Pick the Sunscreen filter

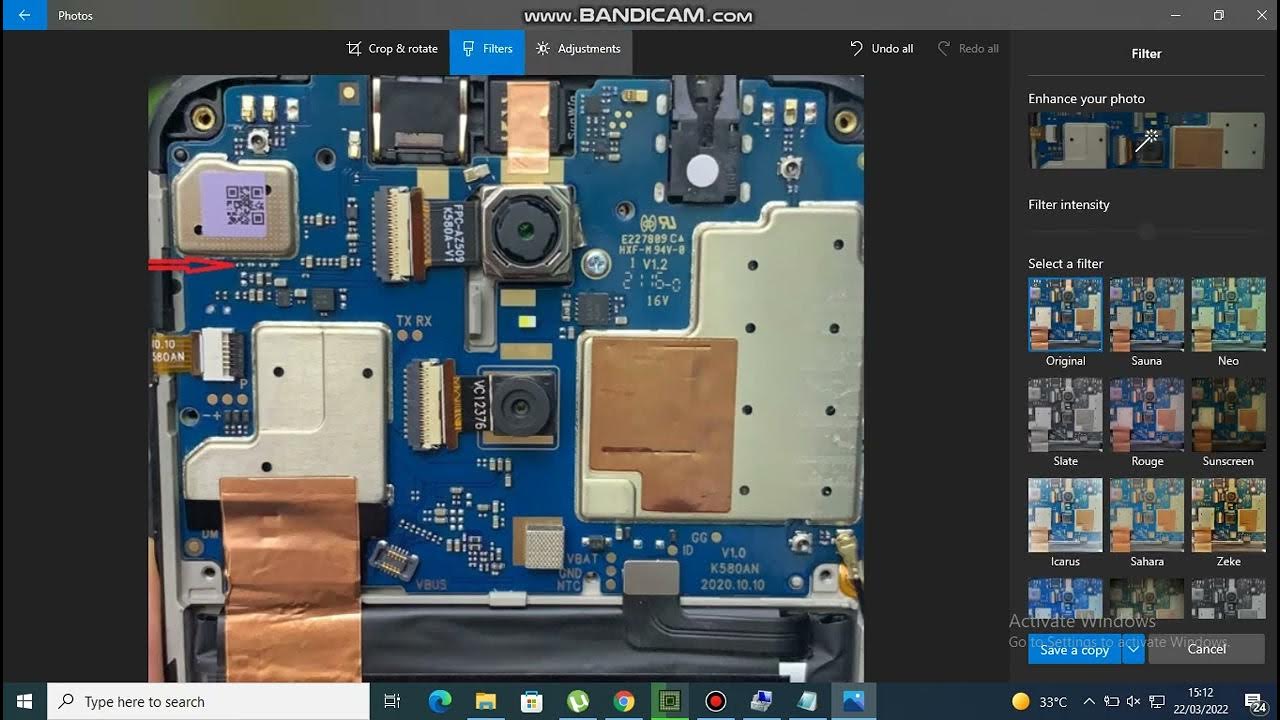(1228, 414)
